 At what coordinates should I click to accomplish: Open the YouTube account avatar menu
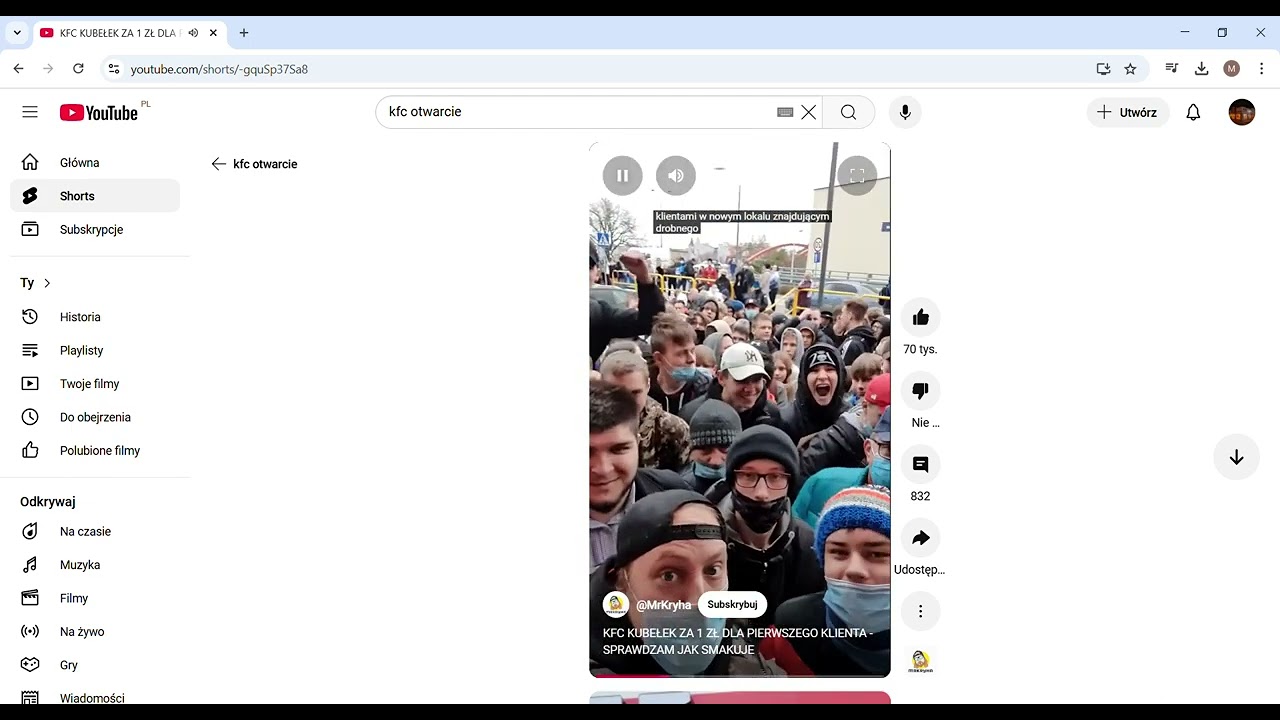coord(1242,112)
